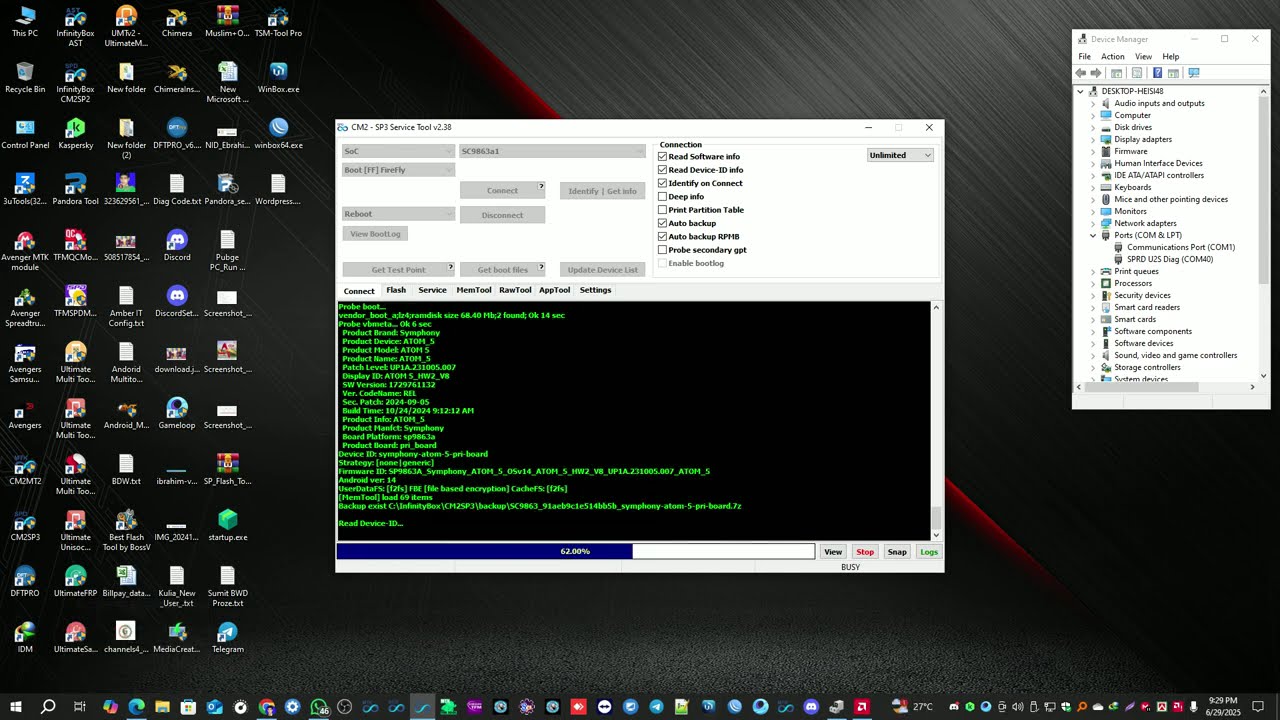Click the red Stop button
Viewport: 1280px width, 720px height.
pos(865,552)
